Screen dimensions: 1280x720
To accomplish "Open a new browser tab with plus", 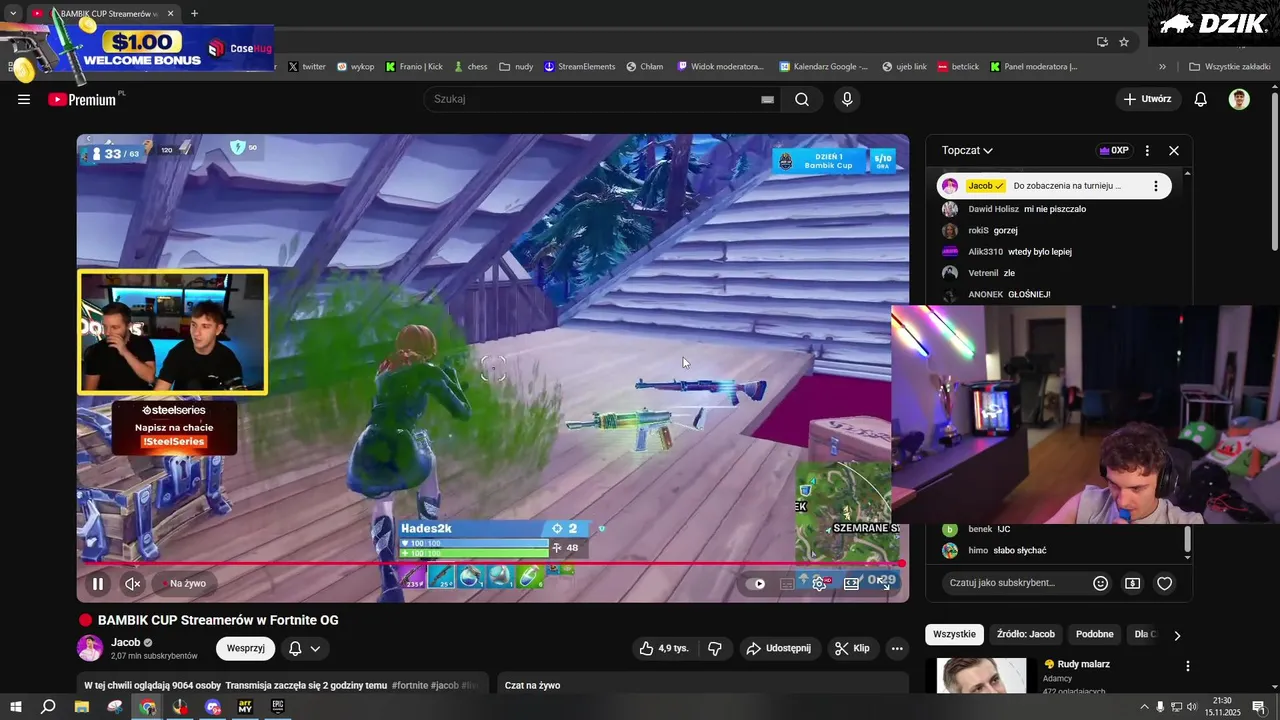I will (194, 14).
